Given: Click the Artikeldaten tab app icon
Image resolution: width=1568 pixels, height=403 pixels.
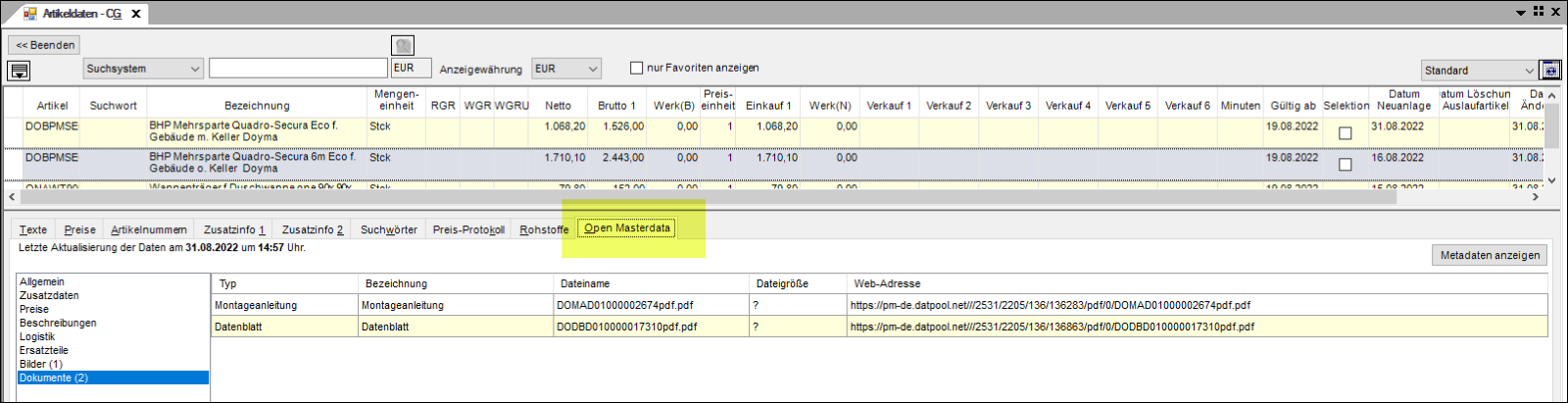Looking at the screenshot, I should pyautogui.click(x=29, y=14).
